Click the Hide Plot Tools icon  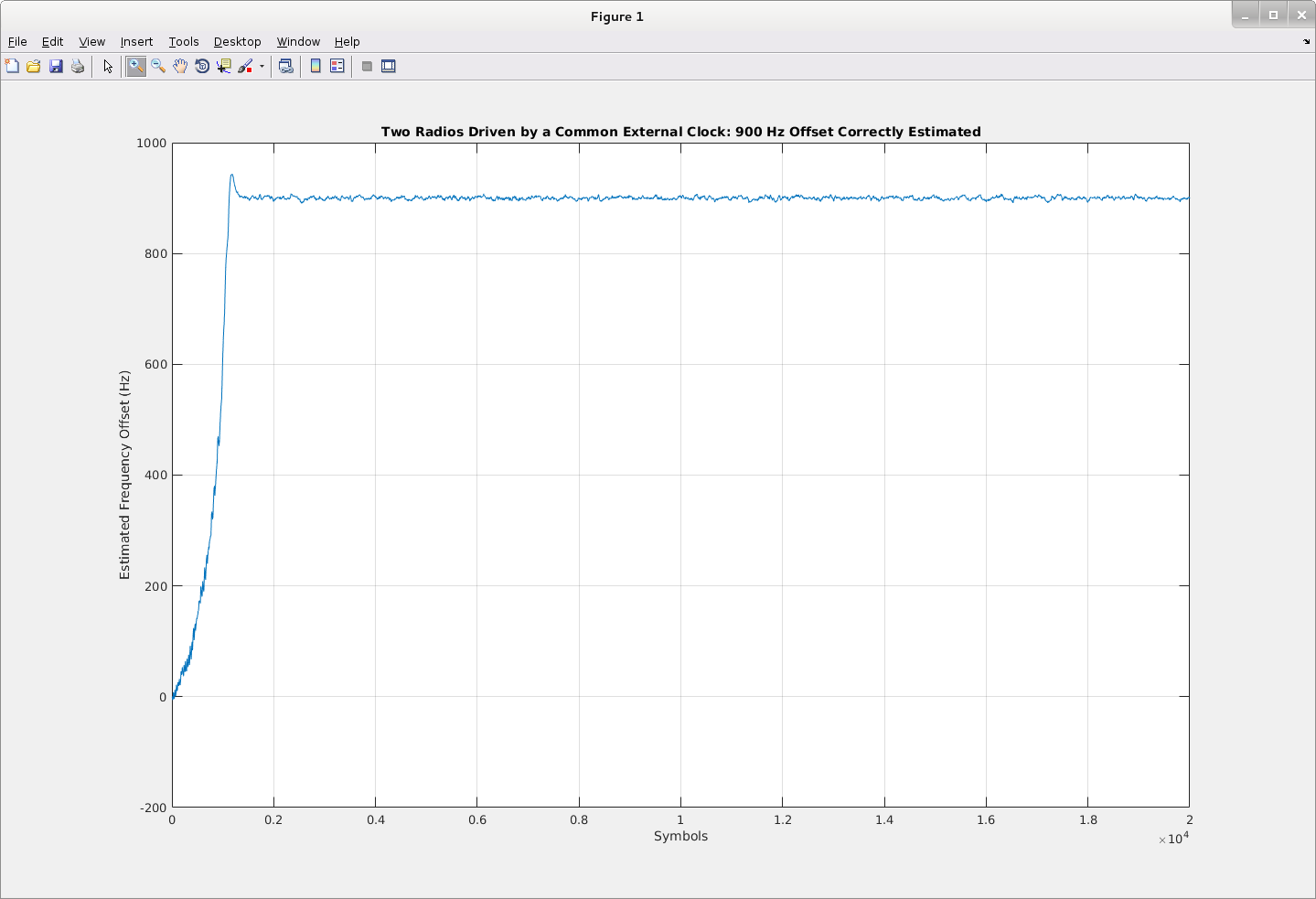click(367, 66)
